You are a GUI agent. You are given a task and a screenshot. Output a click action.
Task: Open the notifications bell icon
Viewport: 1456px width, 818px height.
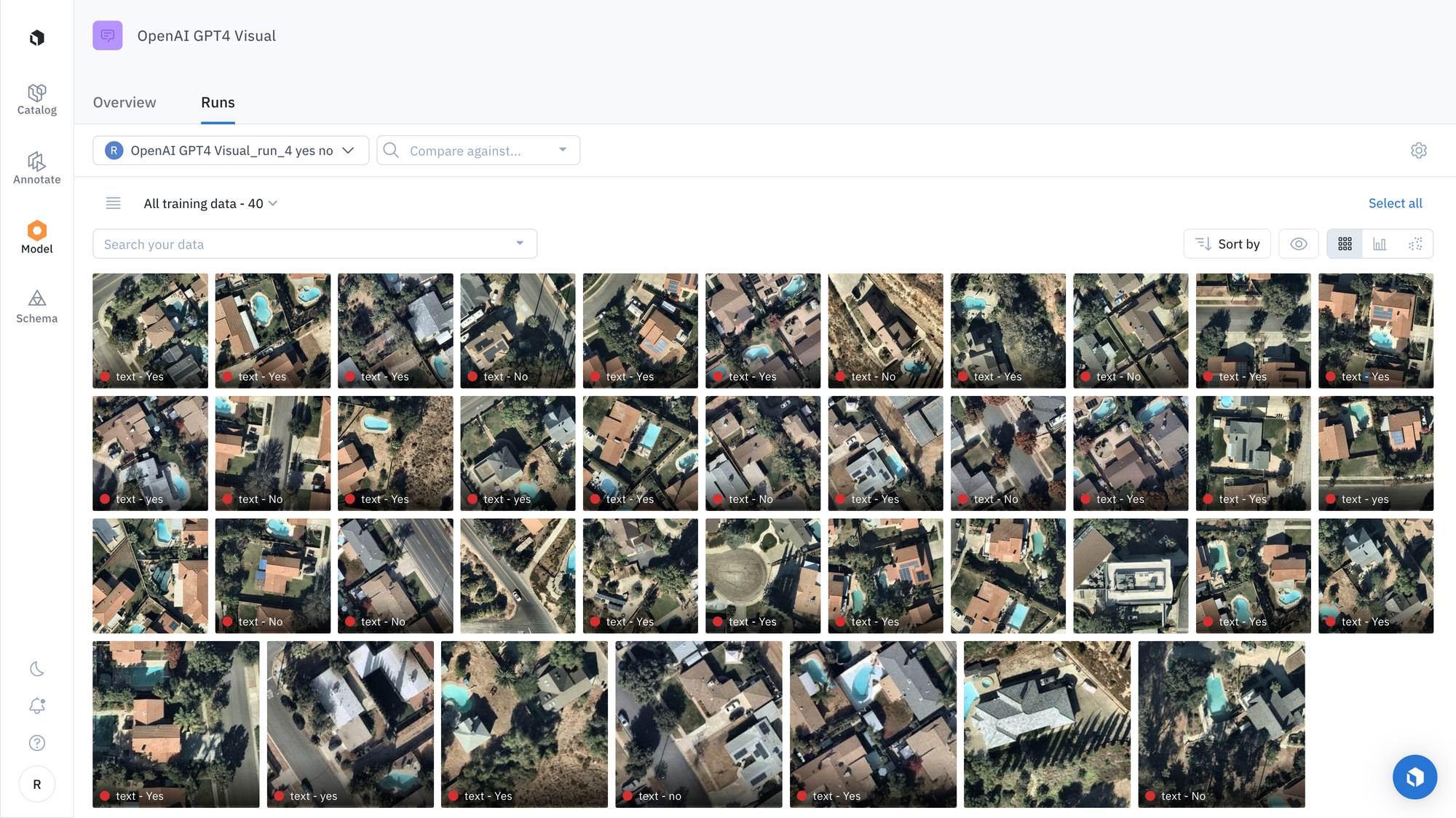click(37, 705)
